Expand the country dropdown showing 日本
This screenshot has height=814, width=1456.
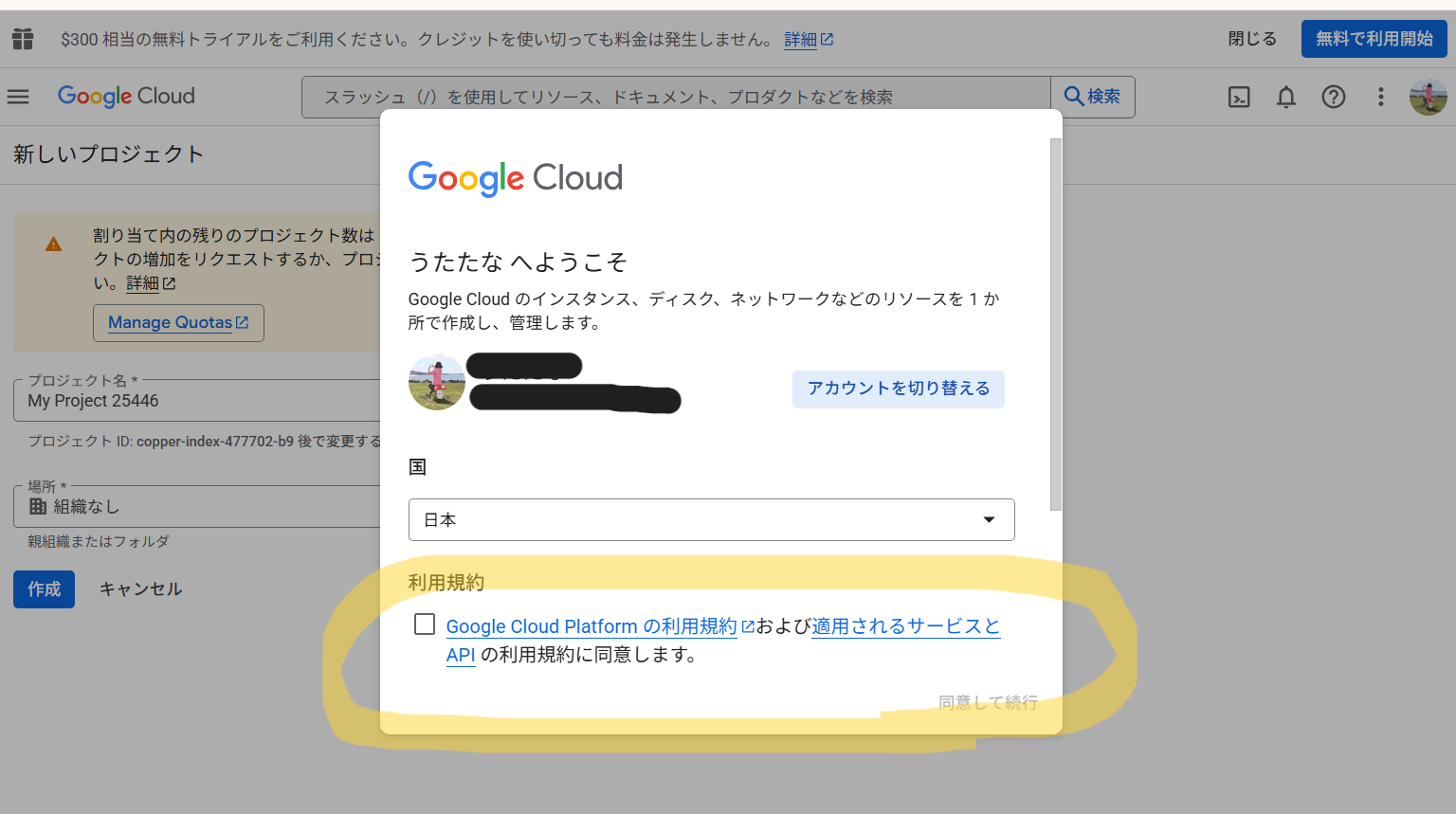(711, 519)
